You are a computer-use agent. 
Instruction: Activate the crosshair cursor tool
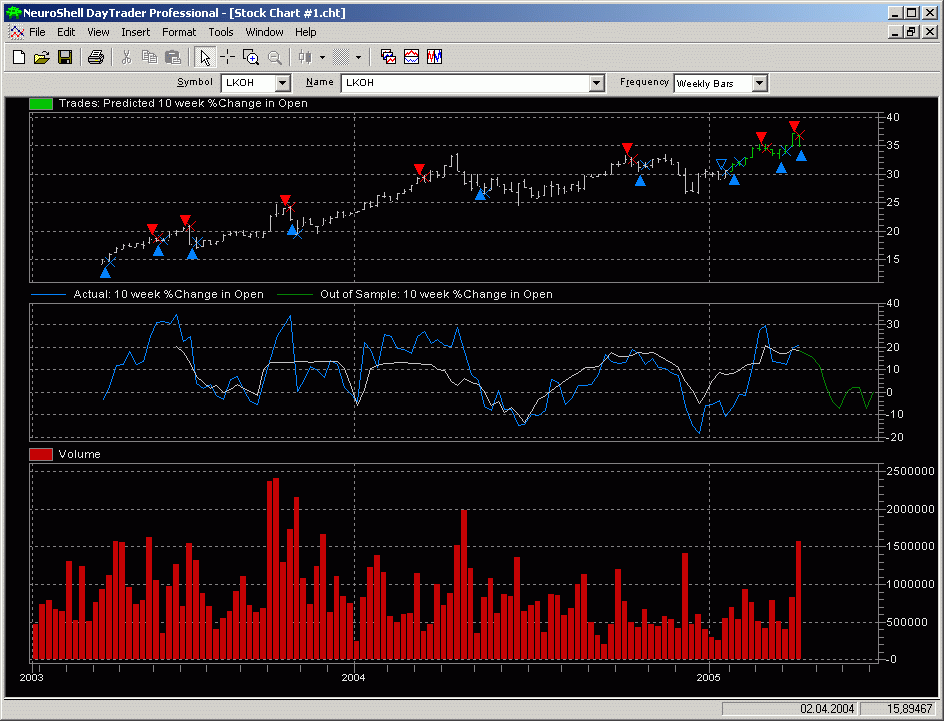pyautogui.click(x=228, y=57)
